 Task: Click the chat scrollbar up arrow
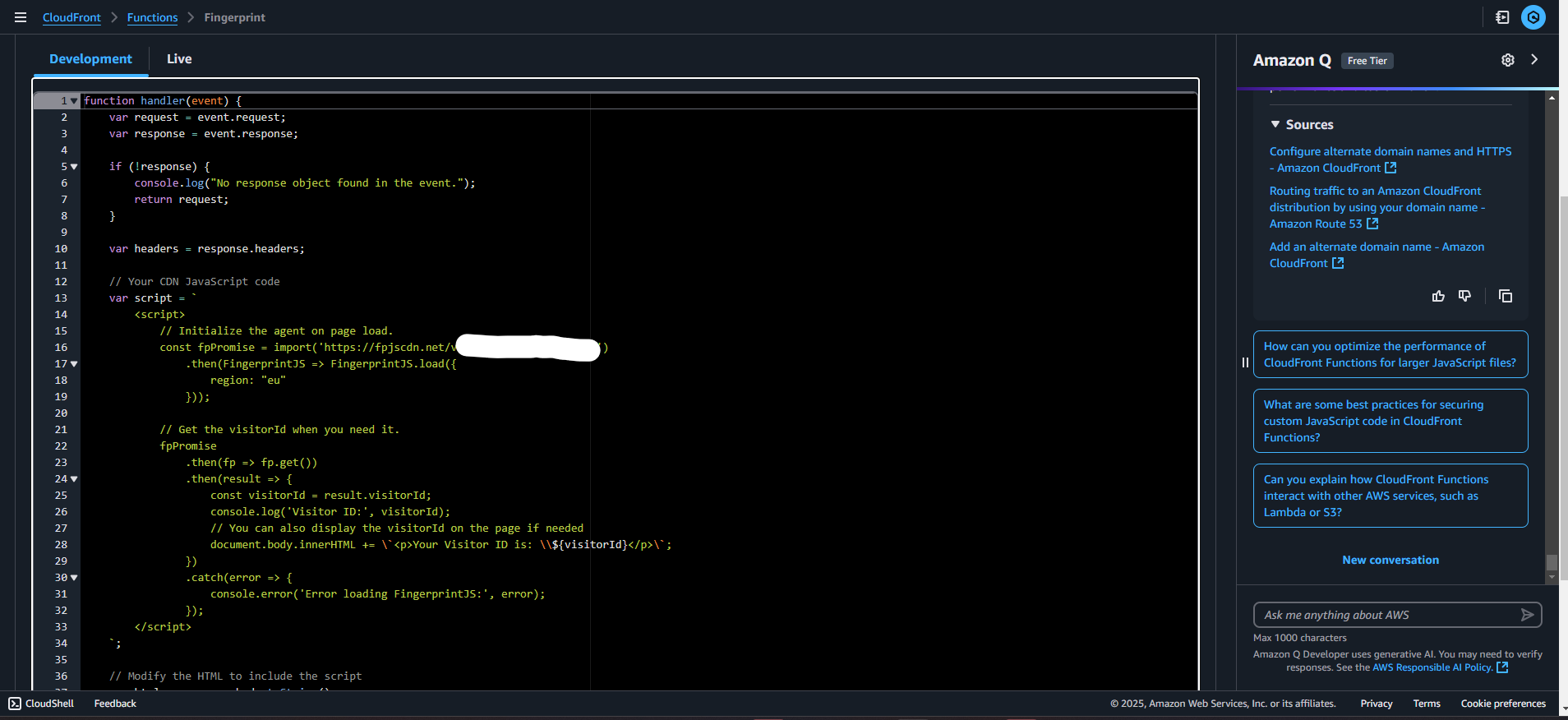1552,98
